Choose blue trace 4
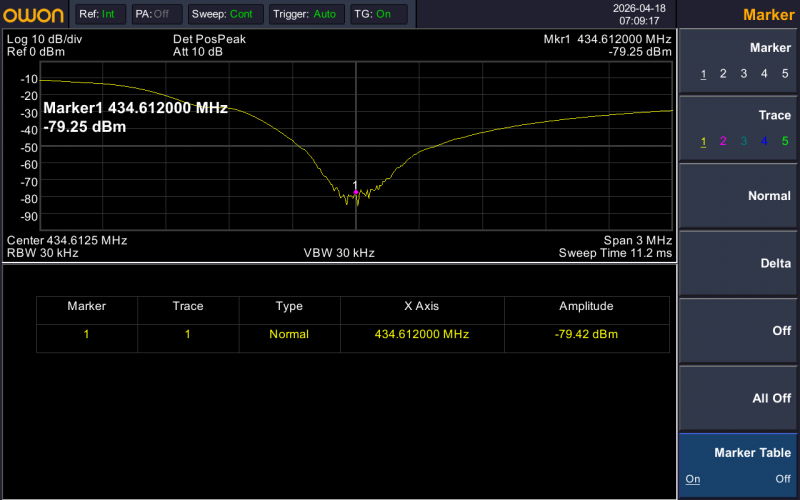This screenshot has width=800, height=500. (x=764, y=141)
